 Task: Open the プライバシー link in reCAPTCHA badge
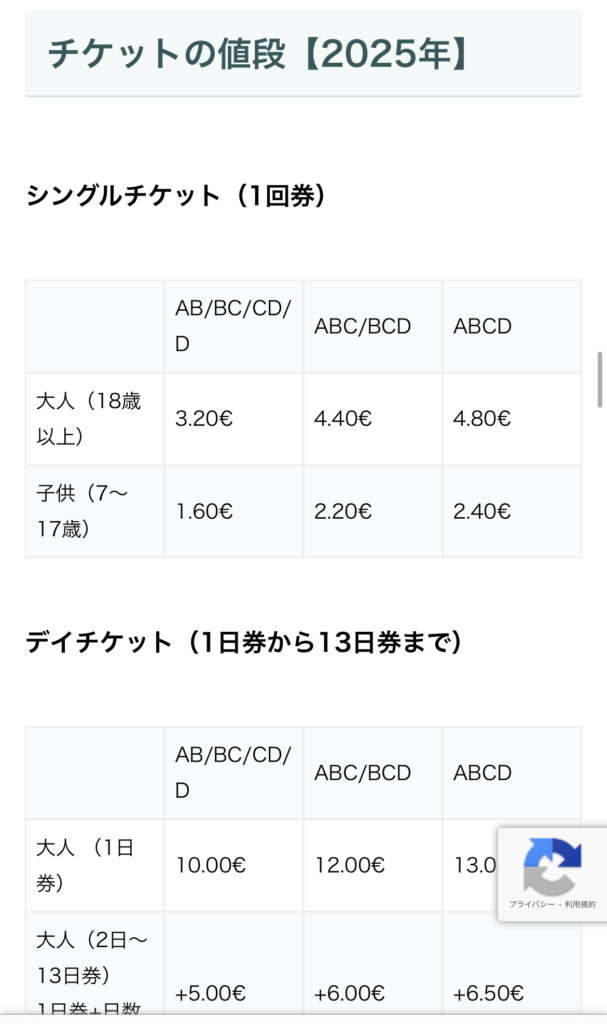click(x=532, y=904)
